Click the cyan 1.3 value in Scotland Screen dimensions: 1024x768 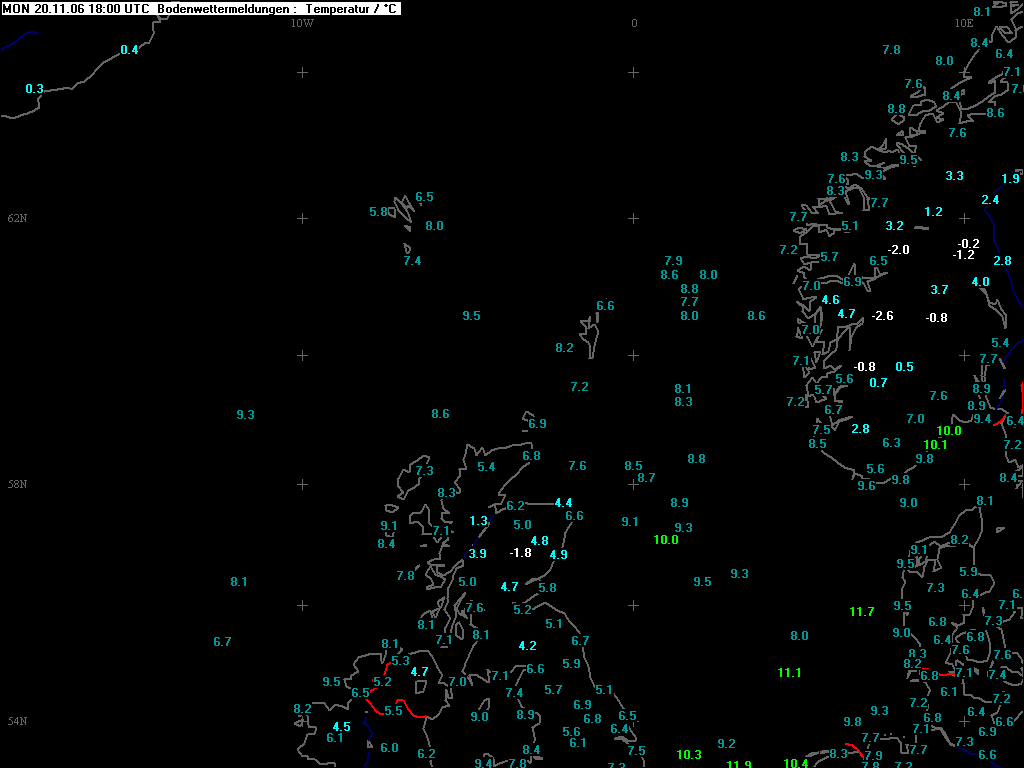tap(478, 521)
